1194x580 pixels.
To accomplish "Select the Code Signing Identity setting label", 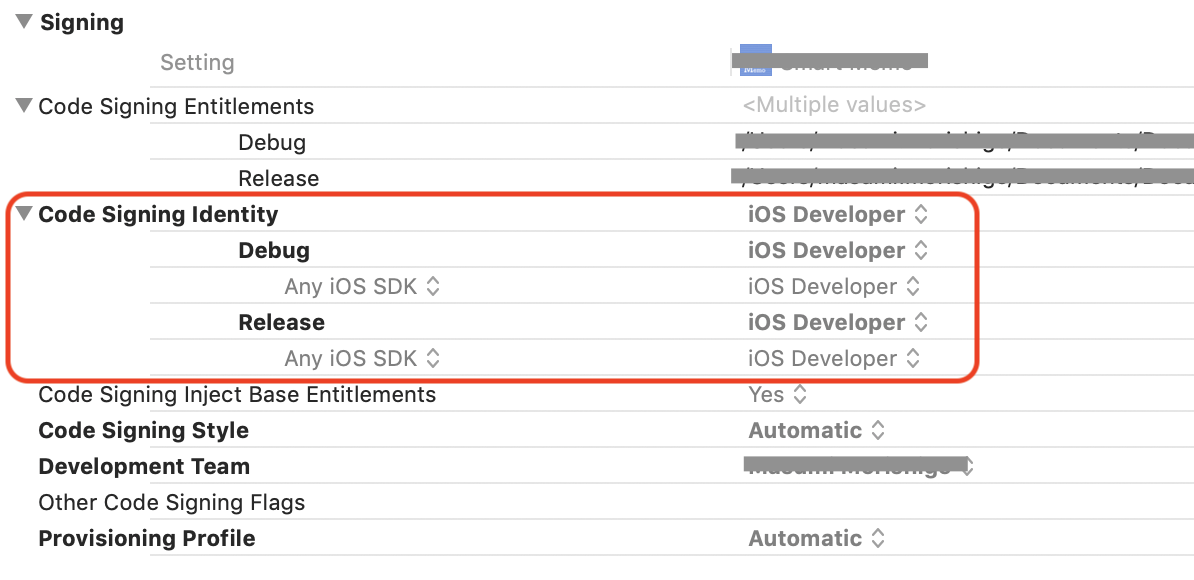I will 158,215.
